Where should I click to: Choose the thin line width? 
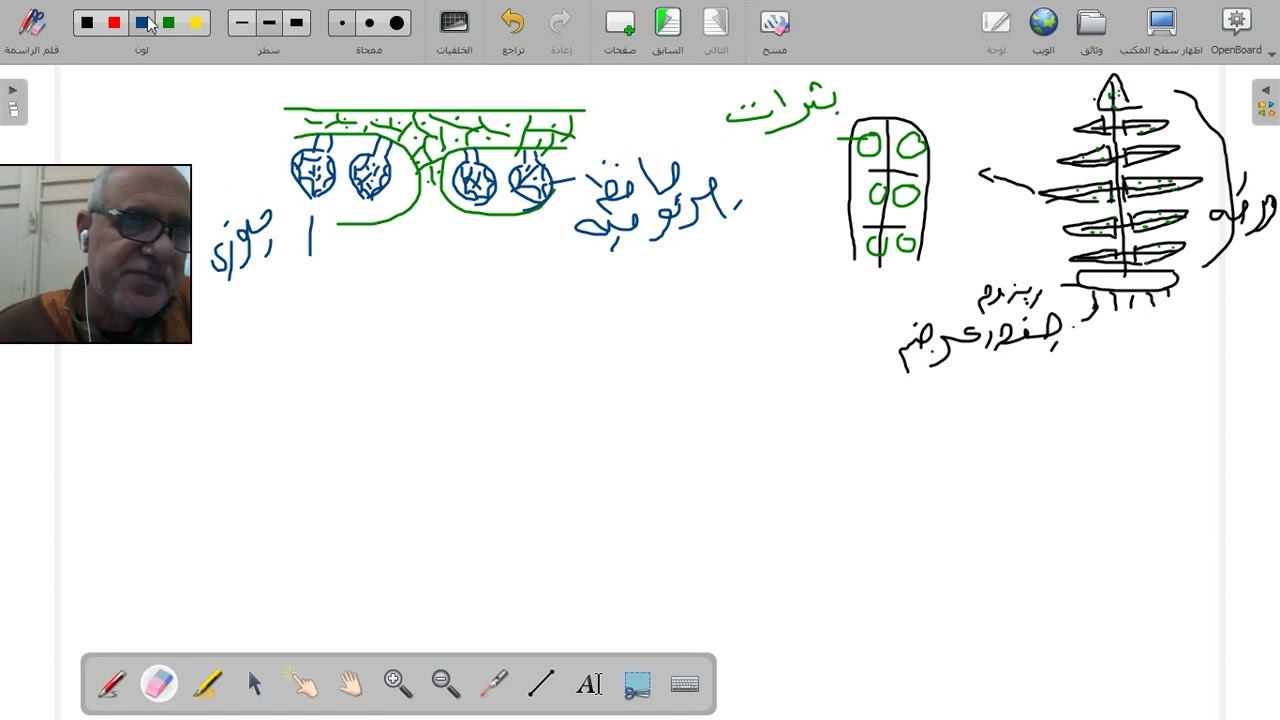pos(242,23)
